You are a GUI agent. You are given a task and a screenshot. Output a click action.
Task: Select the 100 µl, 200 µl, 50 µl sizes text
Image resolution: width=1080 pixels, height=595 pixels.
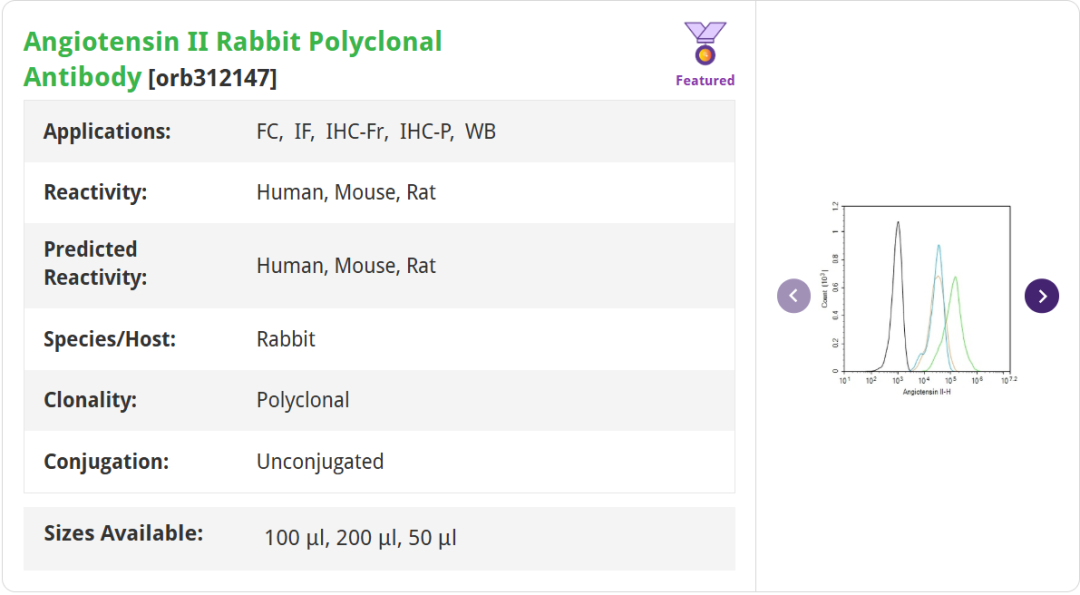360,538
